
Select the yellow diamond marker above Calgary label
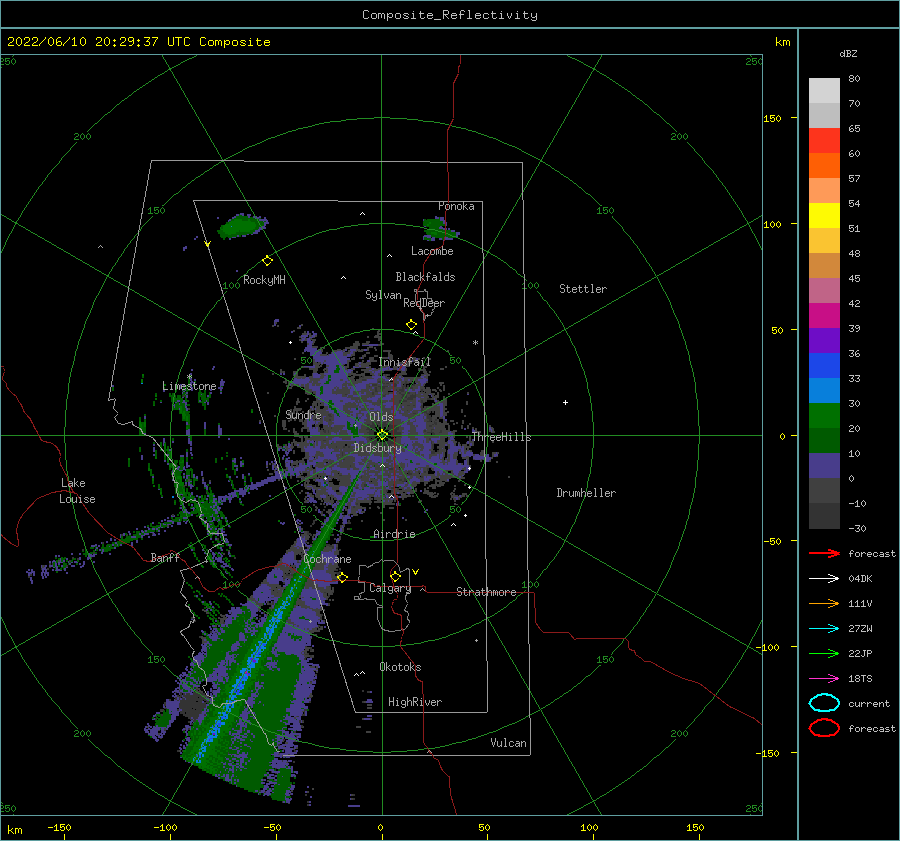coord(395,576)
